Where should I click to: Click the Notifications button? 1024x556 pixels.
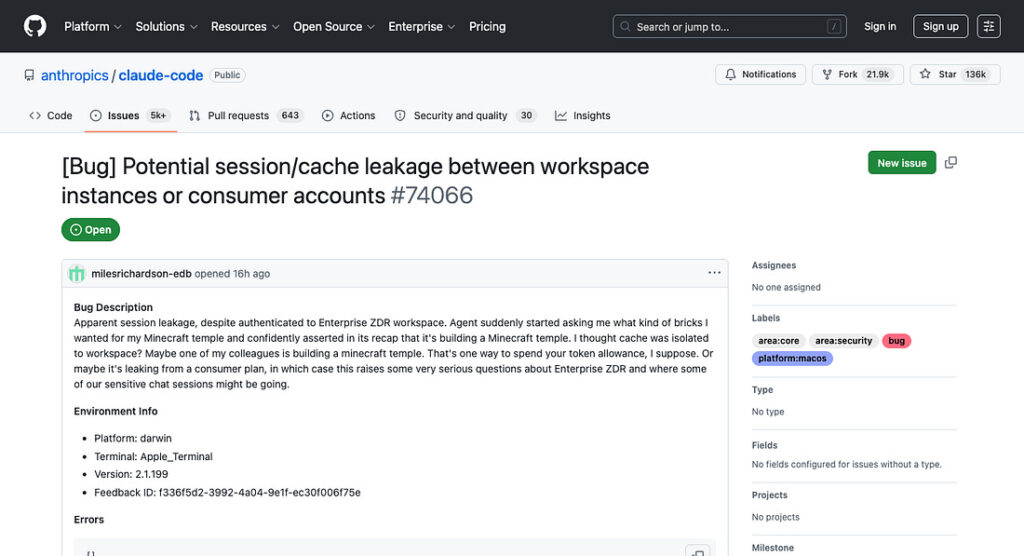click(x=760, y=74)
